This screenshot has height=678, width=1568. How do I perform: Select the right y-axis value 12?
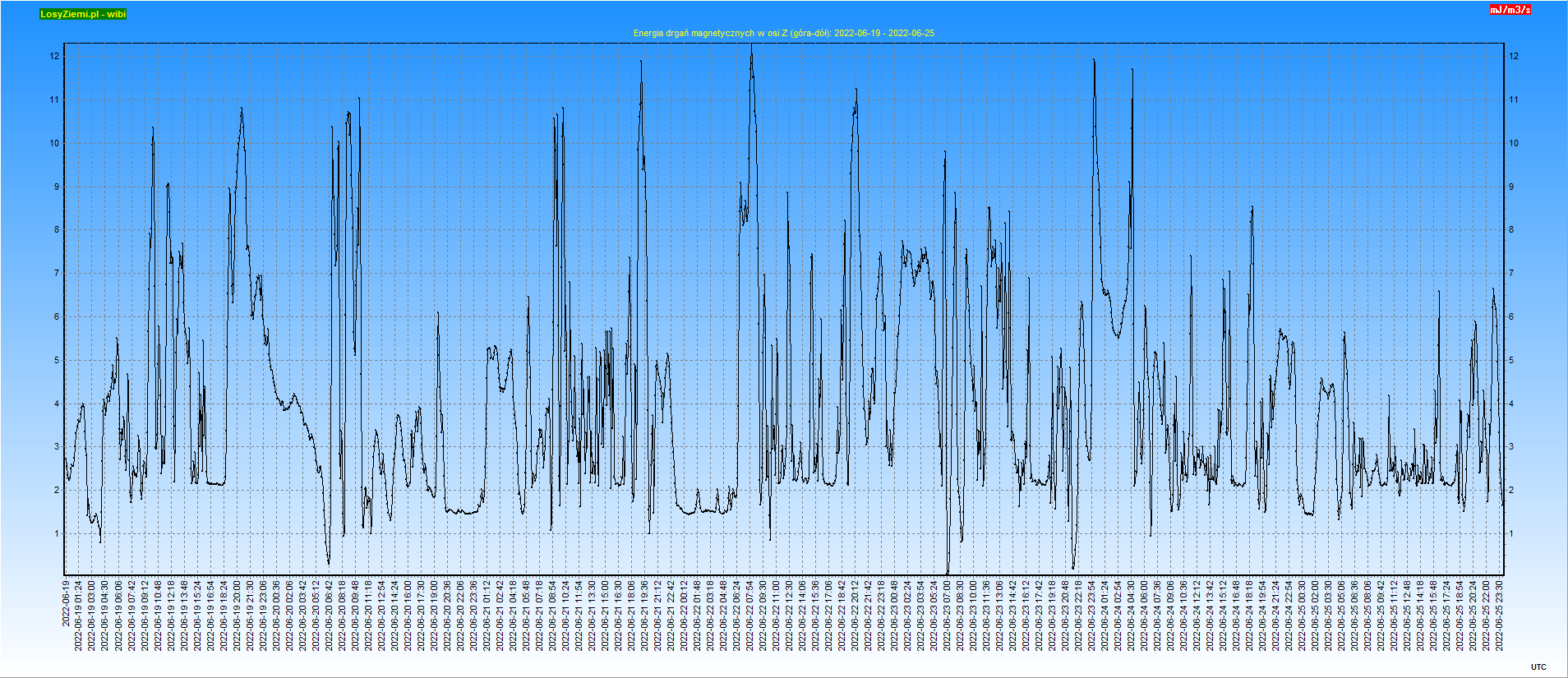1514,57
